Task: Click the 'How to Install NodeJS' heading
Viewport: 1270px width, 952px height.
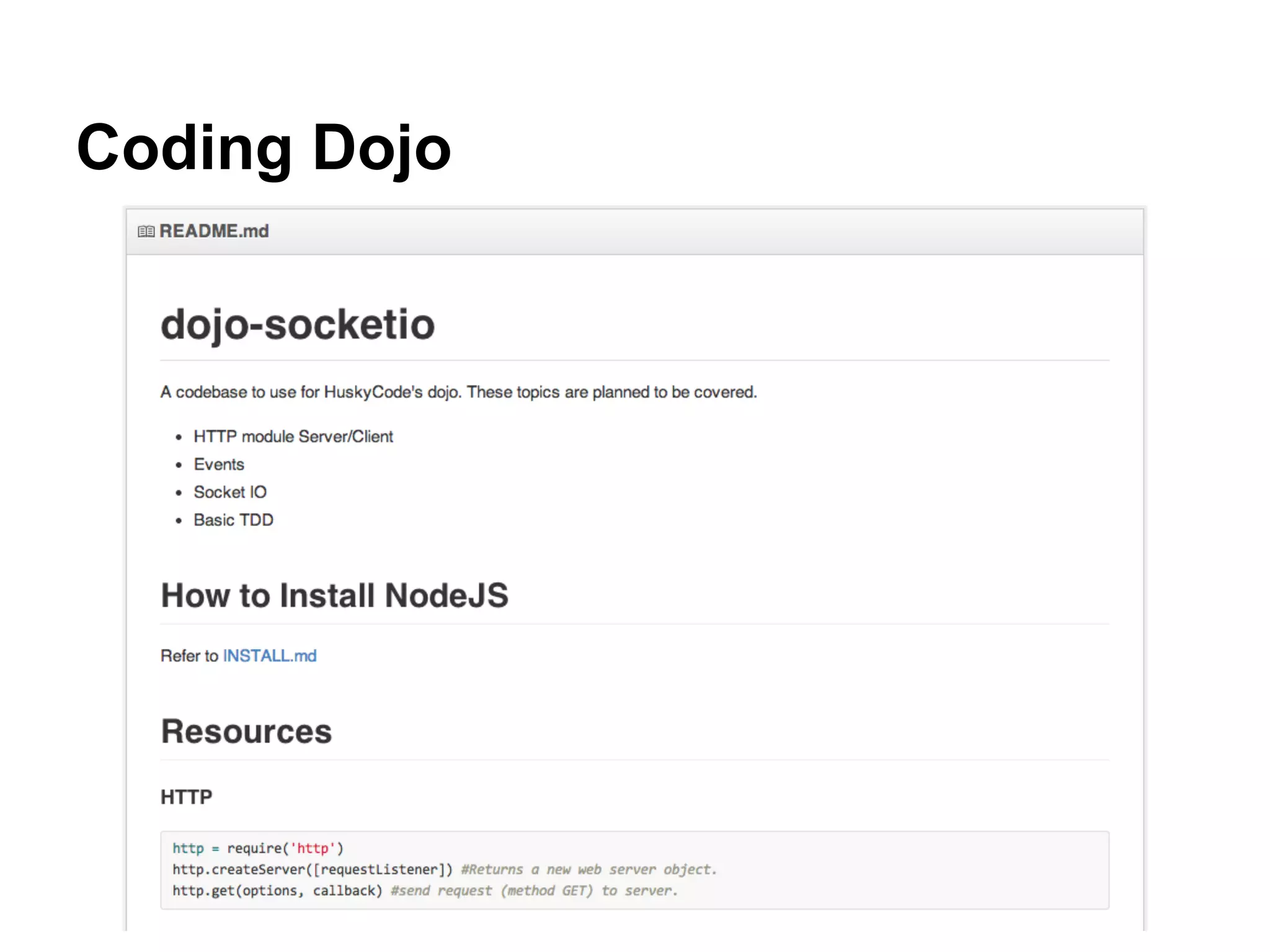Action: 334,596
